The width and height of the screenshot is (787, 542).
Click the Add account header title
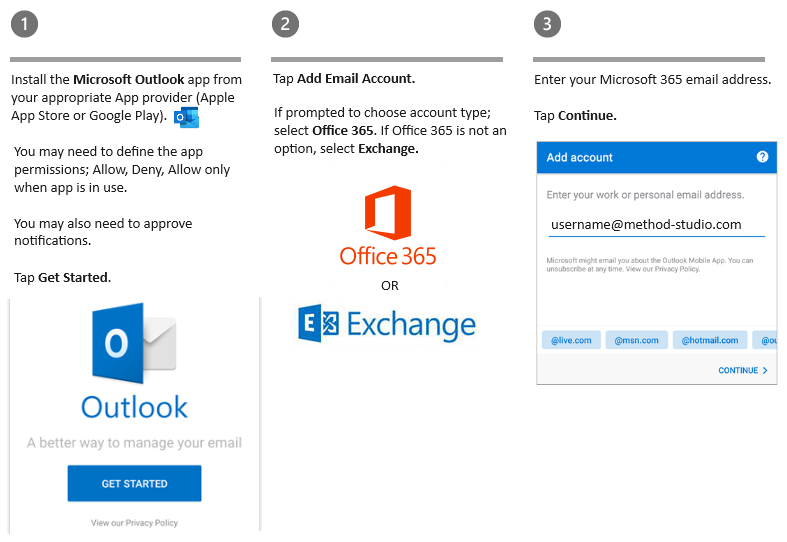click(580, 158)
